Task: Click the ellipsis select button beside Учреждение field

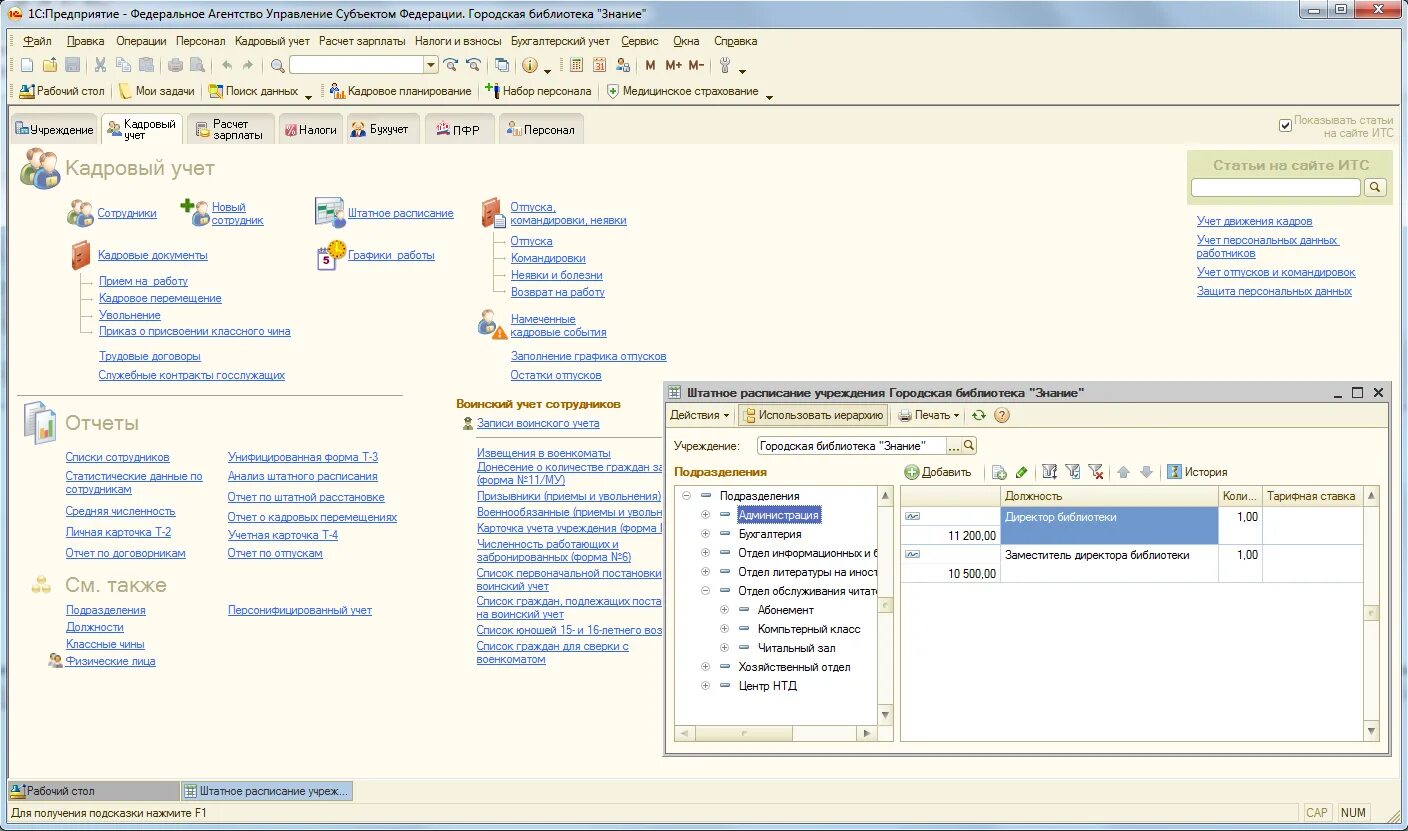Action: [953, 446]
